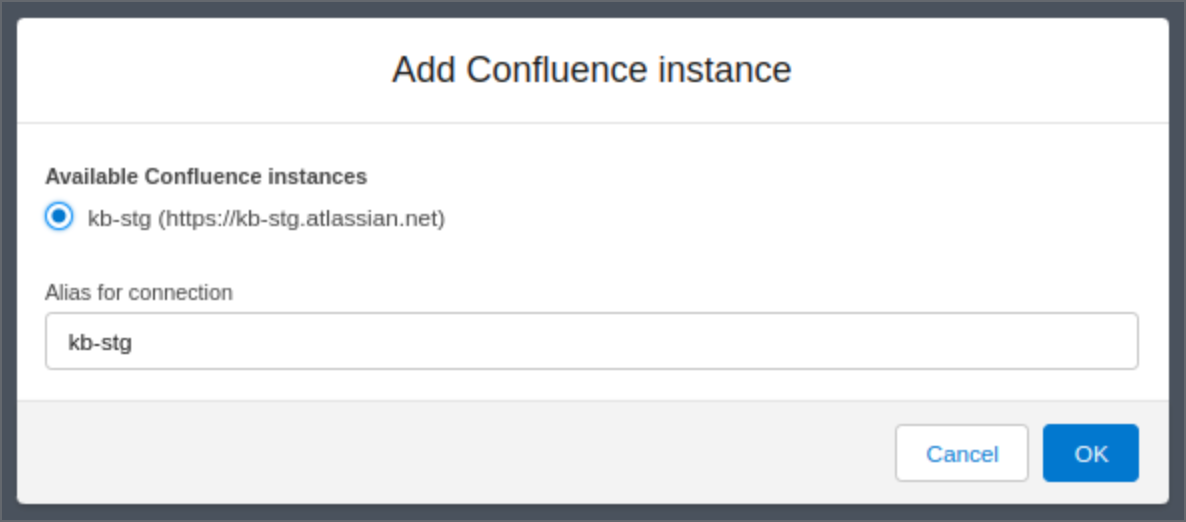The height and width of the screenshot is (522, 1186).
Task: Click the Alias for connection label
Action: (139, 293)
